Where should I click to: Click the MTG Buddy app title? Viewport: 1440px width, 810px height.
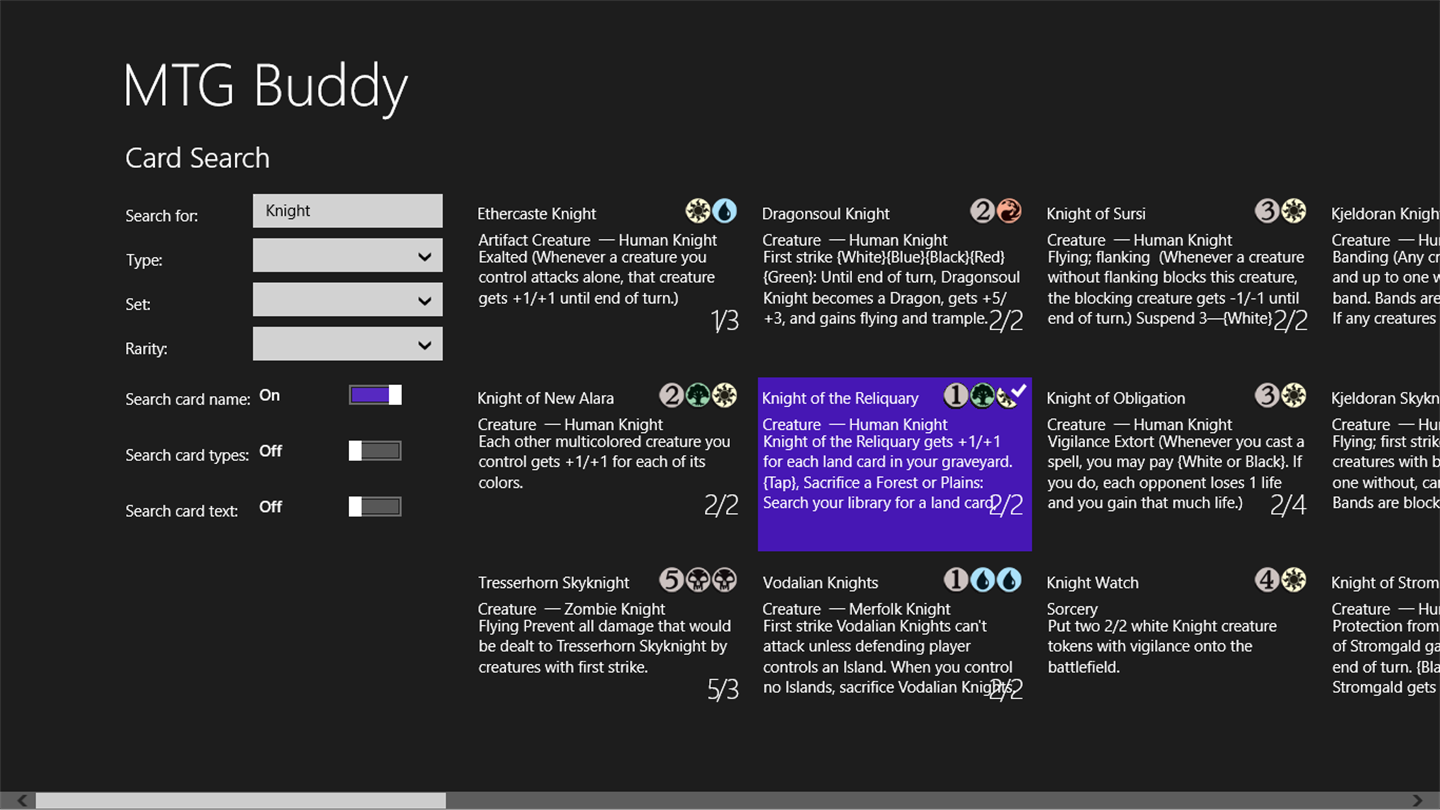coord(266,86)
